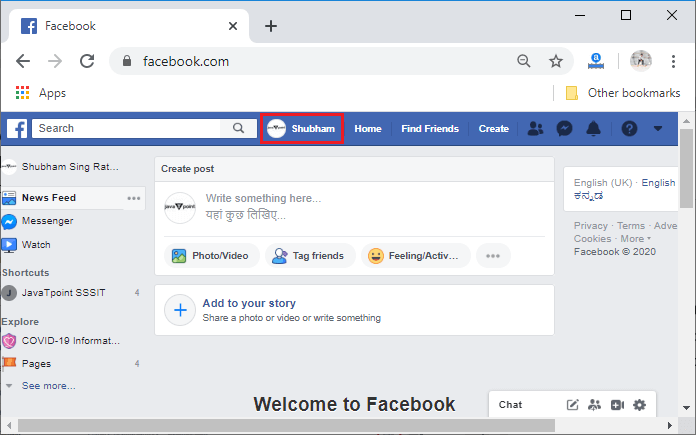Viewport: 696px width, 435px height.
Task: Click vertical scrollbar up arrow
Action: 686,121
